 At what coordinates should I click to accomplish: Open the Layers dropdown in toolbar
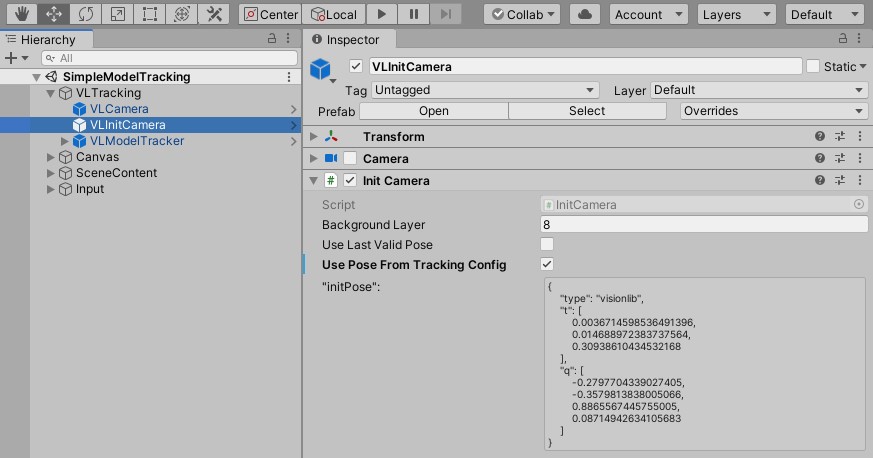(x=737, y=14)
